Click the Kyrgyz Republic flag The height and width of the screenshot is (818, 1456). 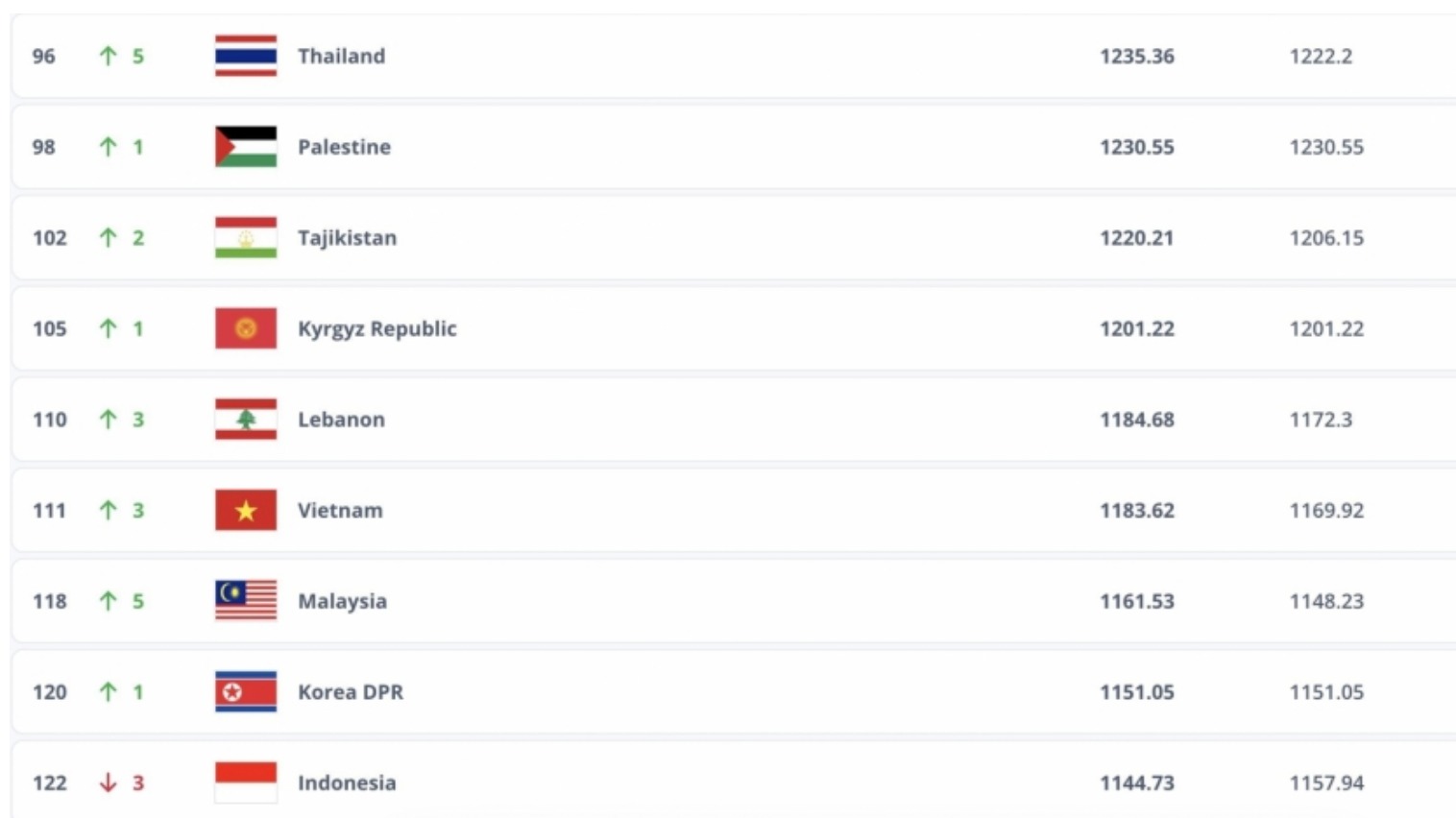tap(246, 328)
